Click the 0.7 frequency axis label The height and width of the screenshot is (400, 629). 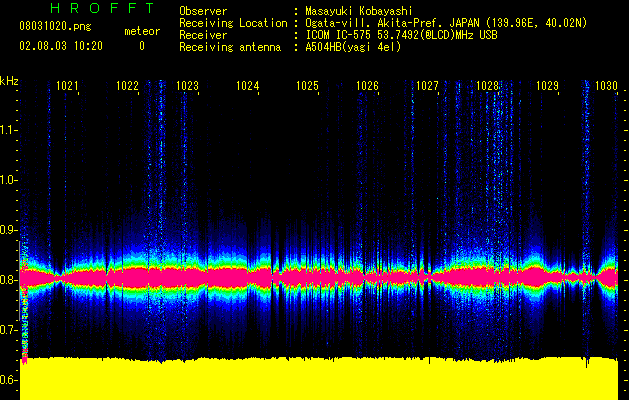tap(7, 330)
